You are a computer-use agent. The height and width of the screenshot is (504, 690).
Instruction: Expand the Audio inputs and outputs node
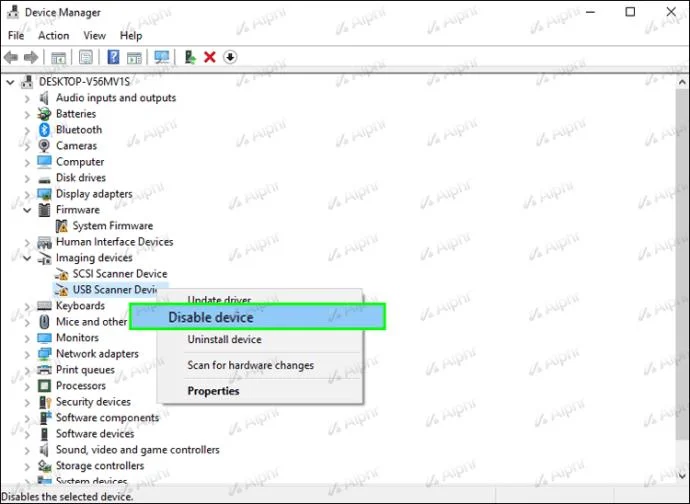pos(27,99)
